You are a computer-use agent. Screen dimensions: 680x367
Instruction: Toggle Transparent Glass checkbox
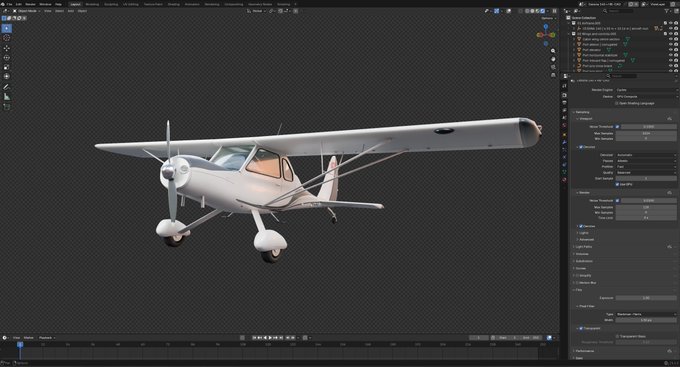pyautogui.click(x=617, y=336)
